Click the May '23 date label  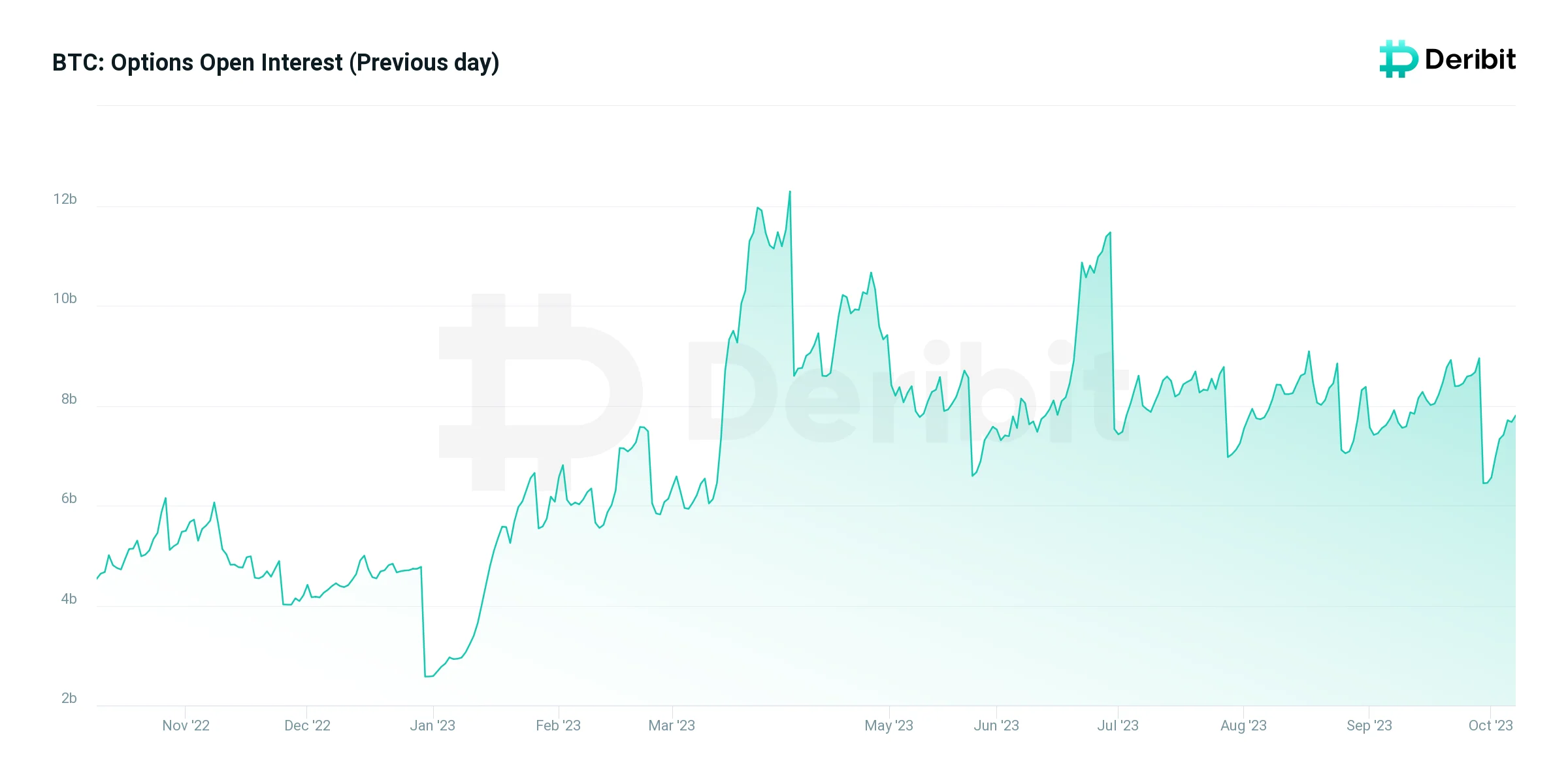coord(889,725)
